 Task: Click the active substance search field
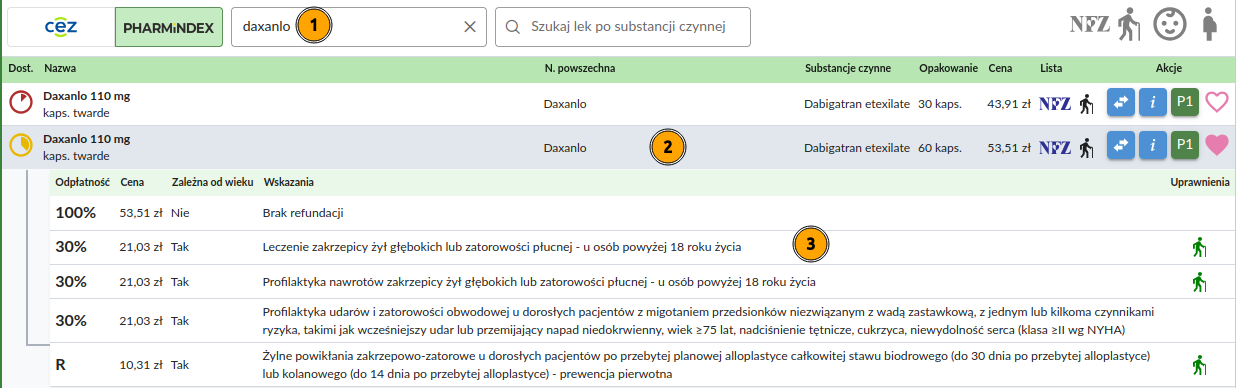pos(623,27)
